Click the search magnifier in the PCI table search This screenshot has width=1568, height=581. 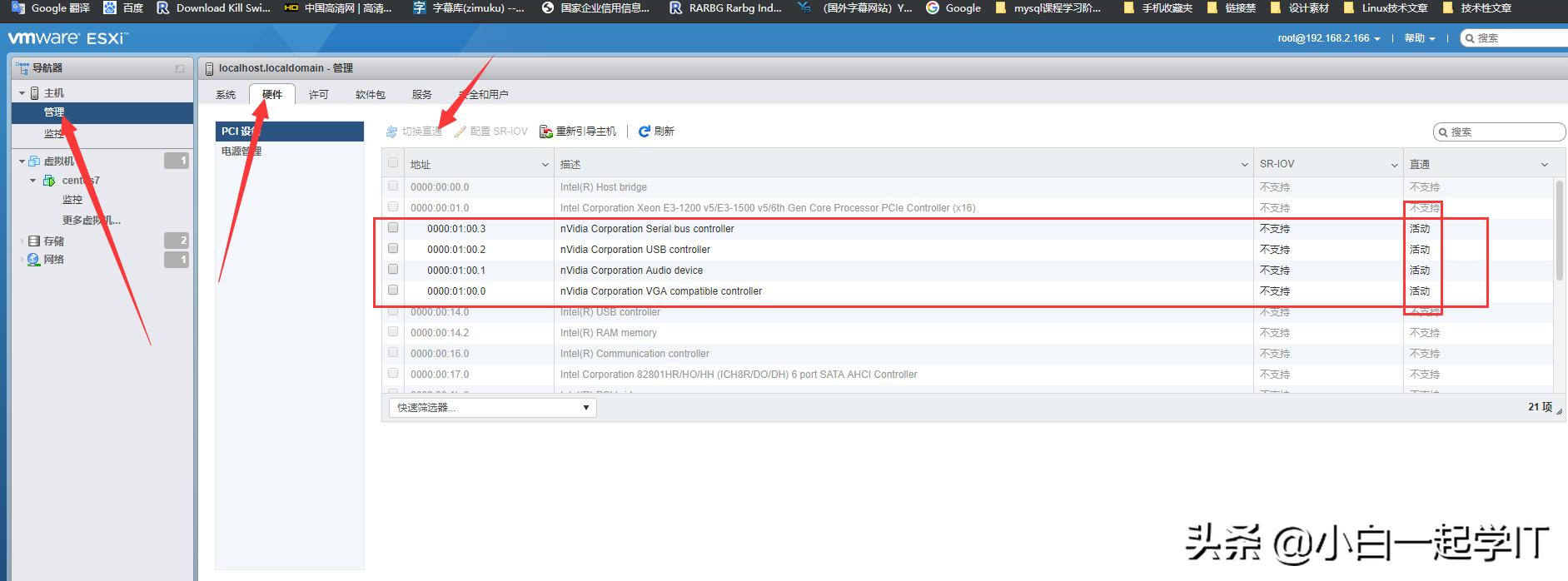1443,132
